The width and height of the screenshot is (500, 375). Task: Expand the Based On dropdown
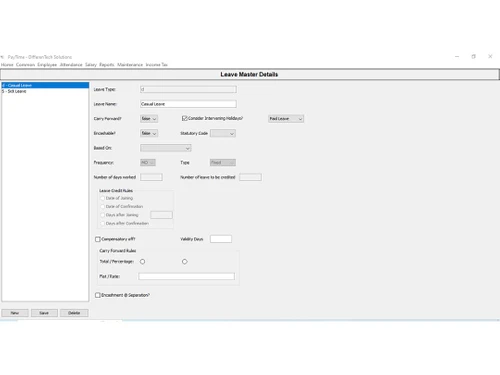[166, 148]
